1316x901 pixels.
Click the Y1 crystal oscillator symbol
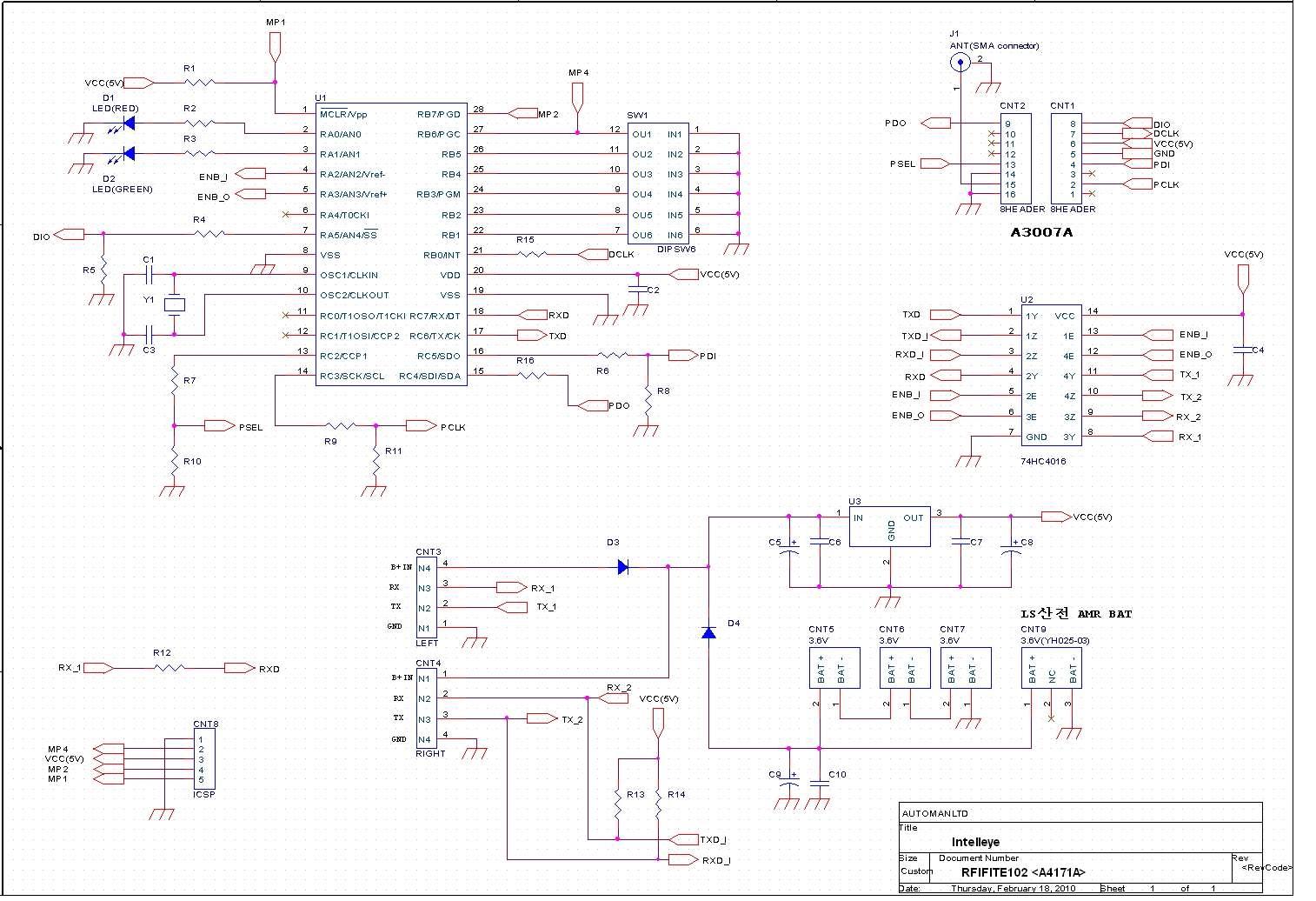pos(175,304)
